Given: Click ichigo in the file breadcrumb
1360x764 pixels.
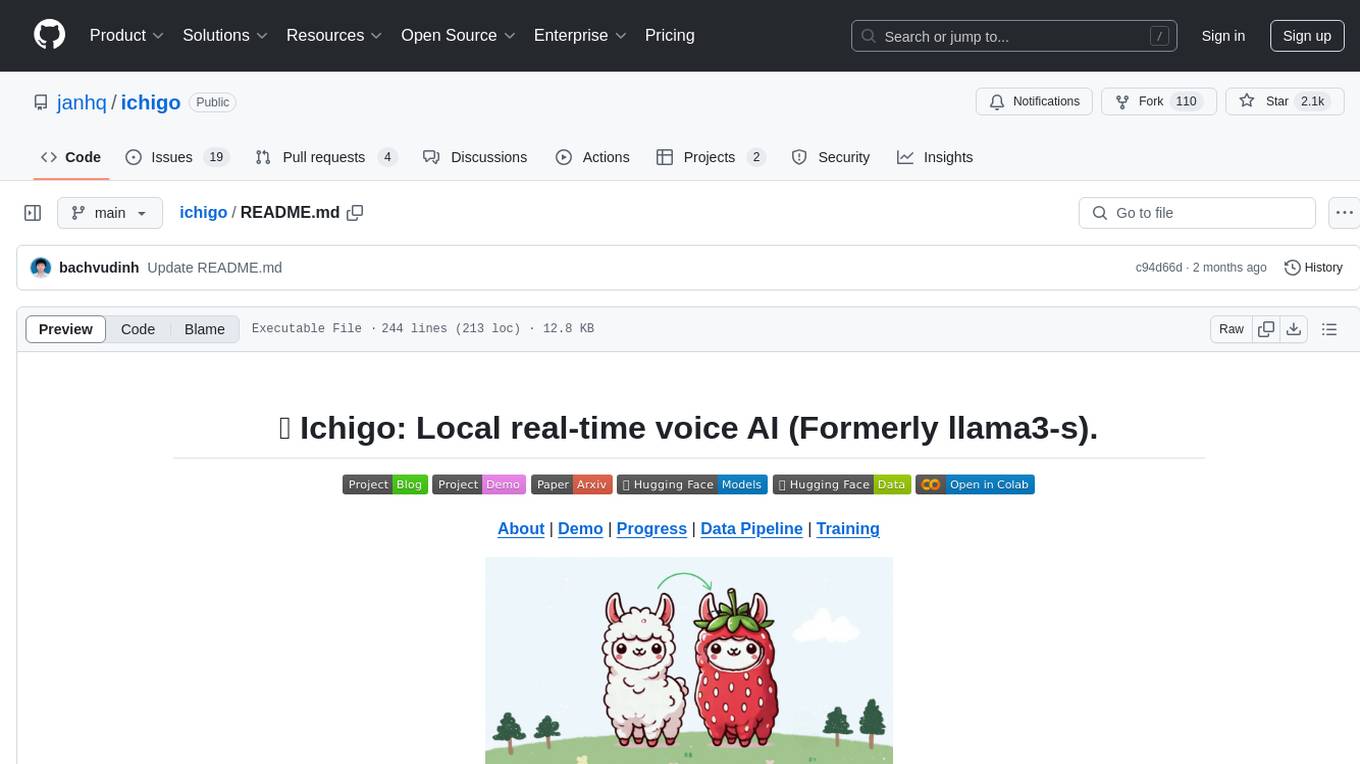Looking at the screenshot, I should 203,212.
